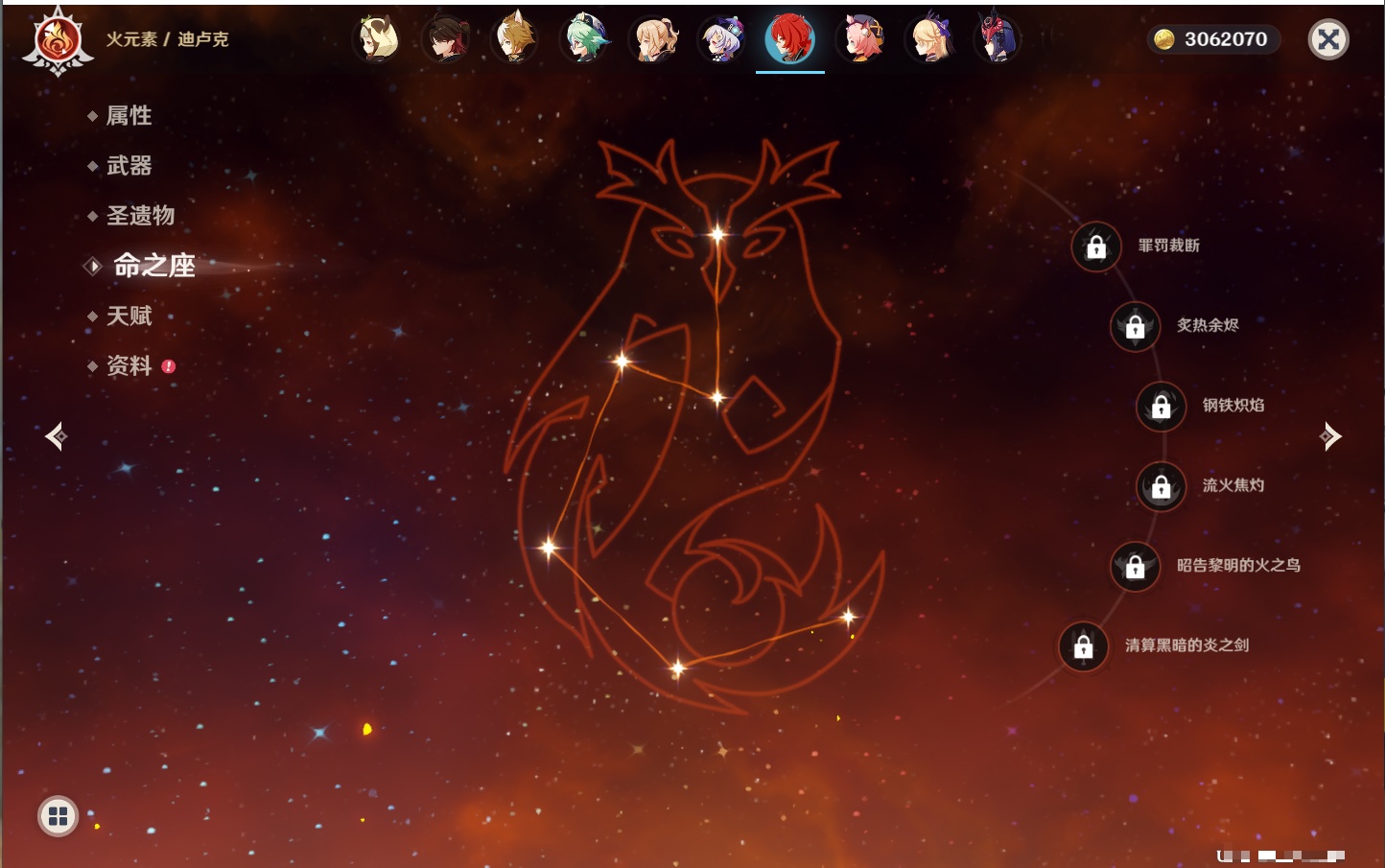This screenshot has height=868, width=1385.
Task: Select the green-haired character avatar with glasses
Action: [x=583, y=39]
